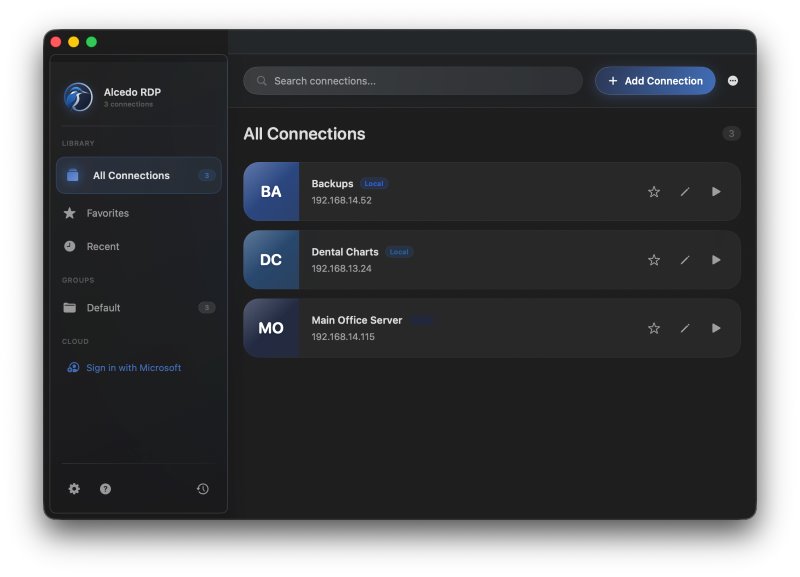Image resolution: width=800 pixels, height=577 pixels.
Task: Minimize the window with yellow button
Action: [73, 42]
